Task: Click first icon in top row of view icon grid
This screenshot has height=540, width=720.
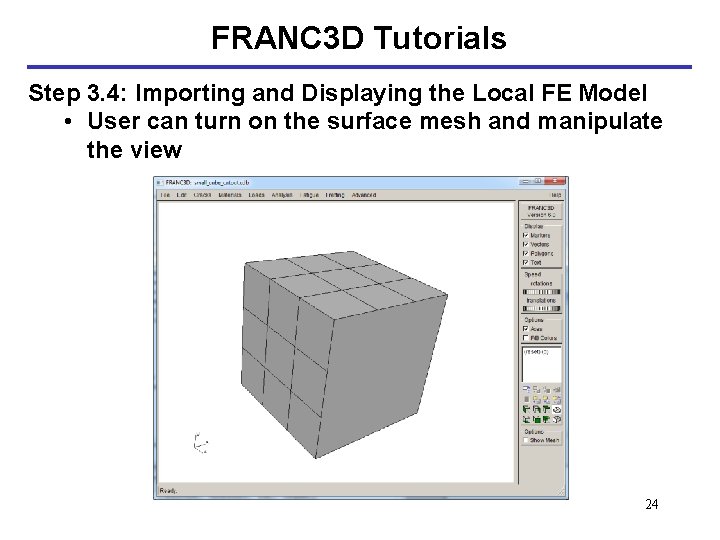Action: coord(527,389)
